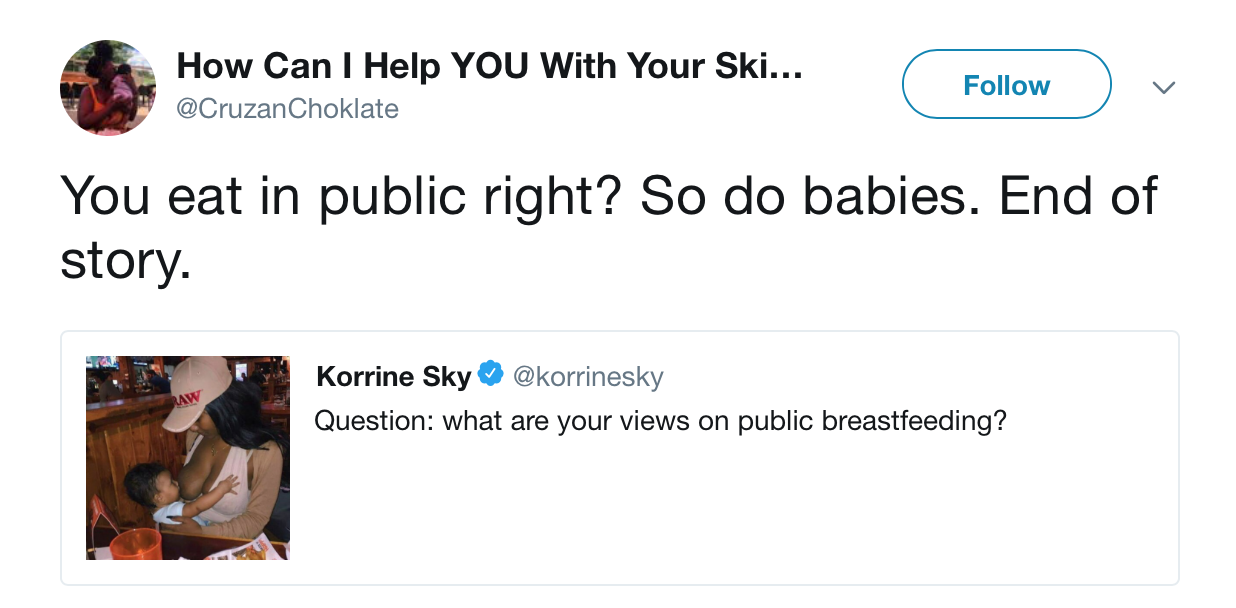Click the blue verified badge icon

pyautogui.click(x=490, y=375)
